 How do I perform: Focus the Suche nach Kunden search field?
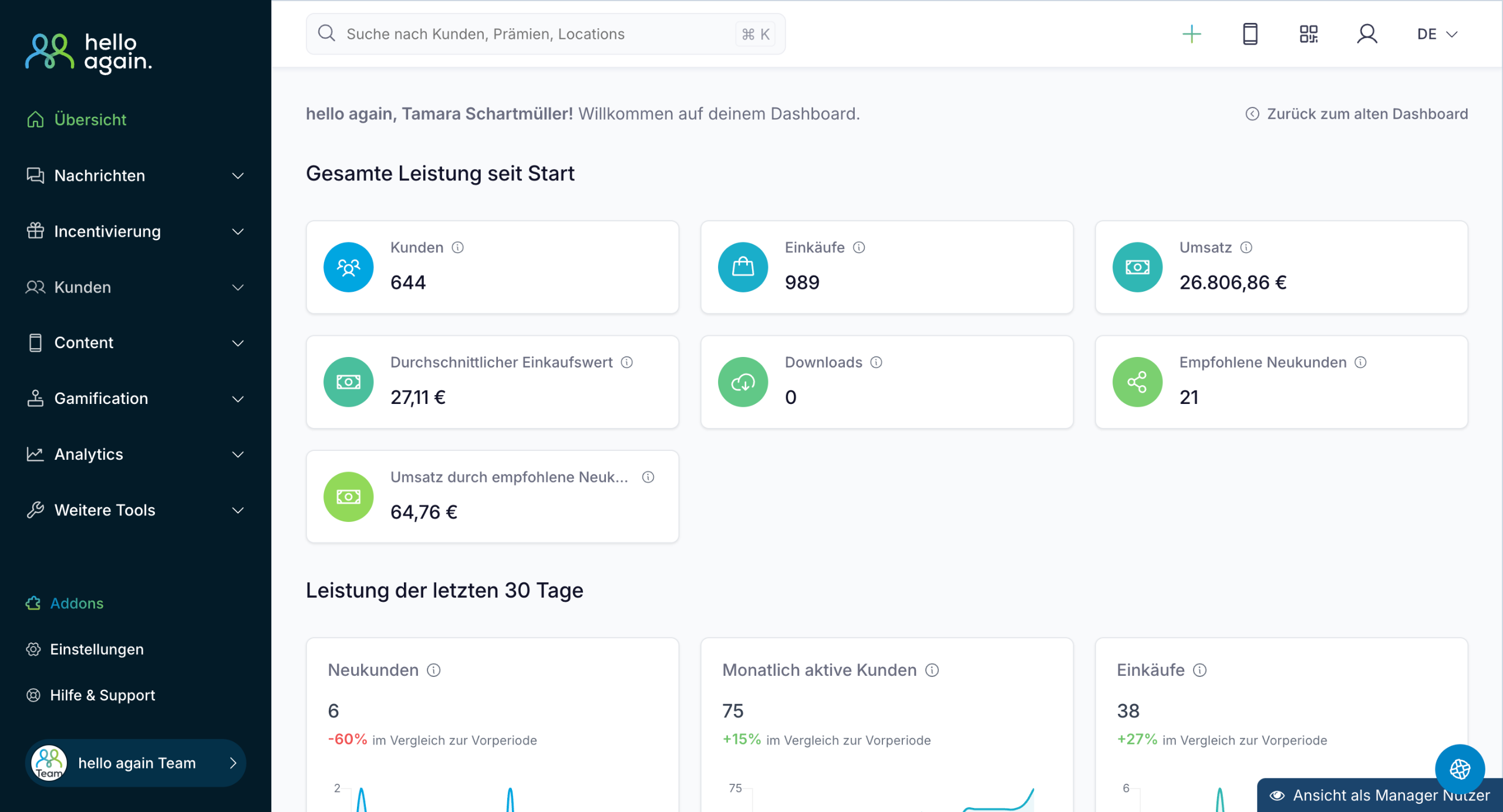coord(528,34)
